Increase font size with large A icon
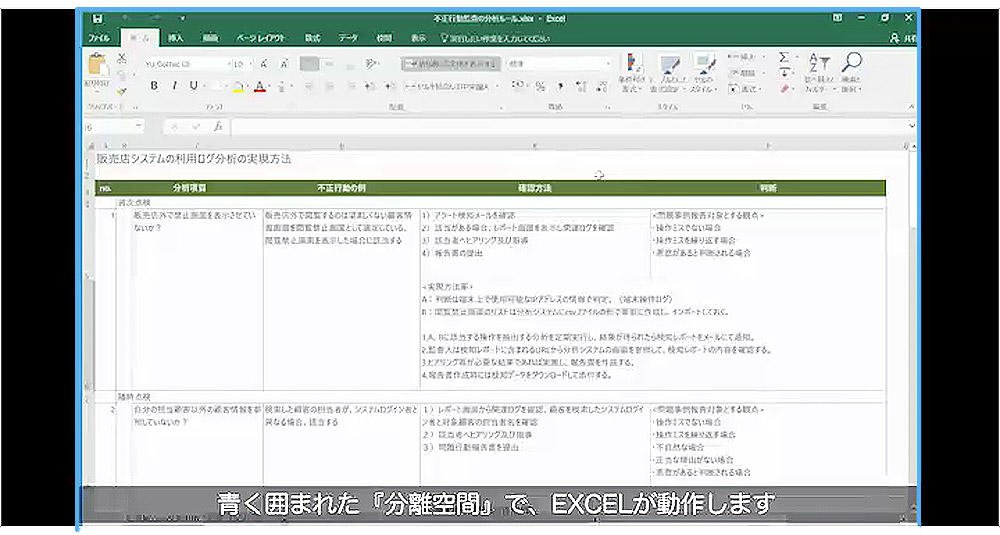This screenshot has width=1000, height=535. click(264, 64)
